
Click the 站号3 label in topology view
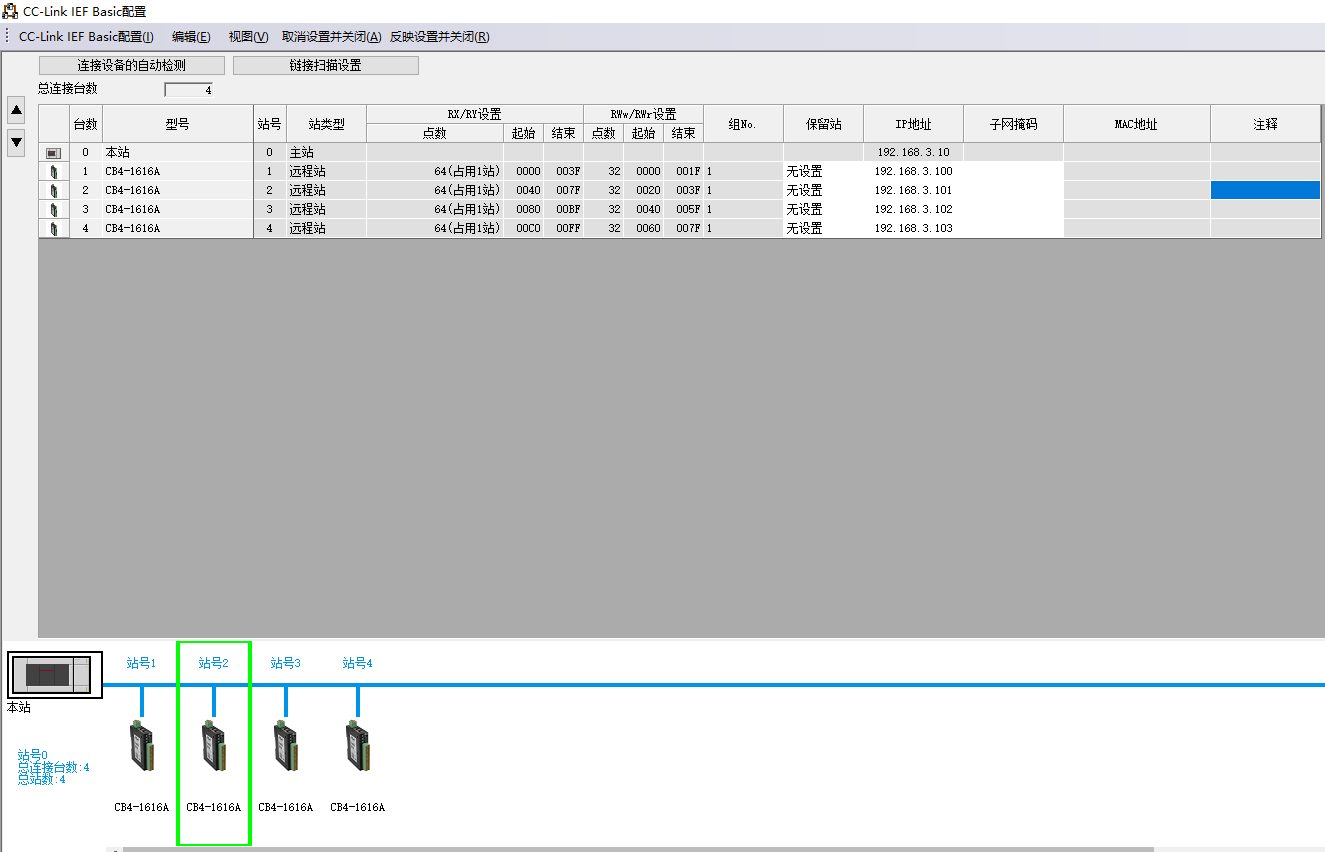285,663
